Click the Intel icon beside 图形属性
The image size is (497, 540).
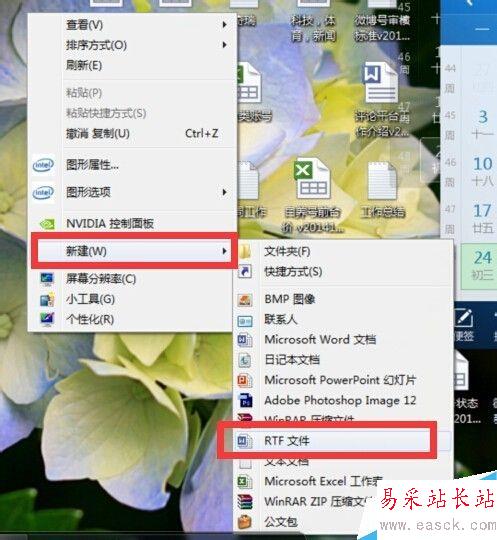pos(43,165)
